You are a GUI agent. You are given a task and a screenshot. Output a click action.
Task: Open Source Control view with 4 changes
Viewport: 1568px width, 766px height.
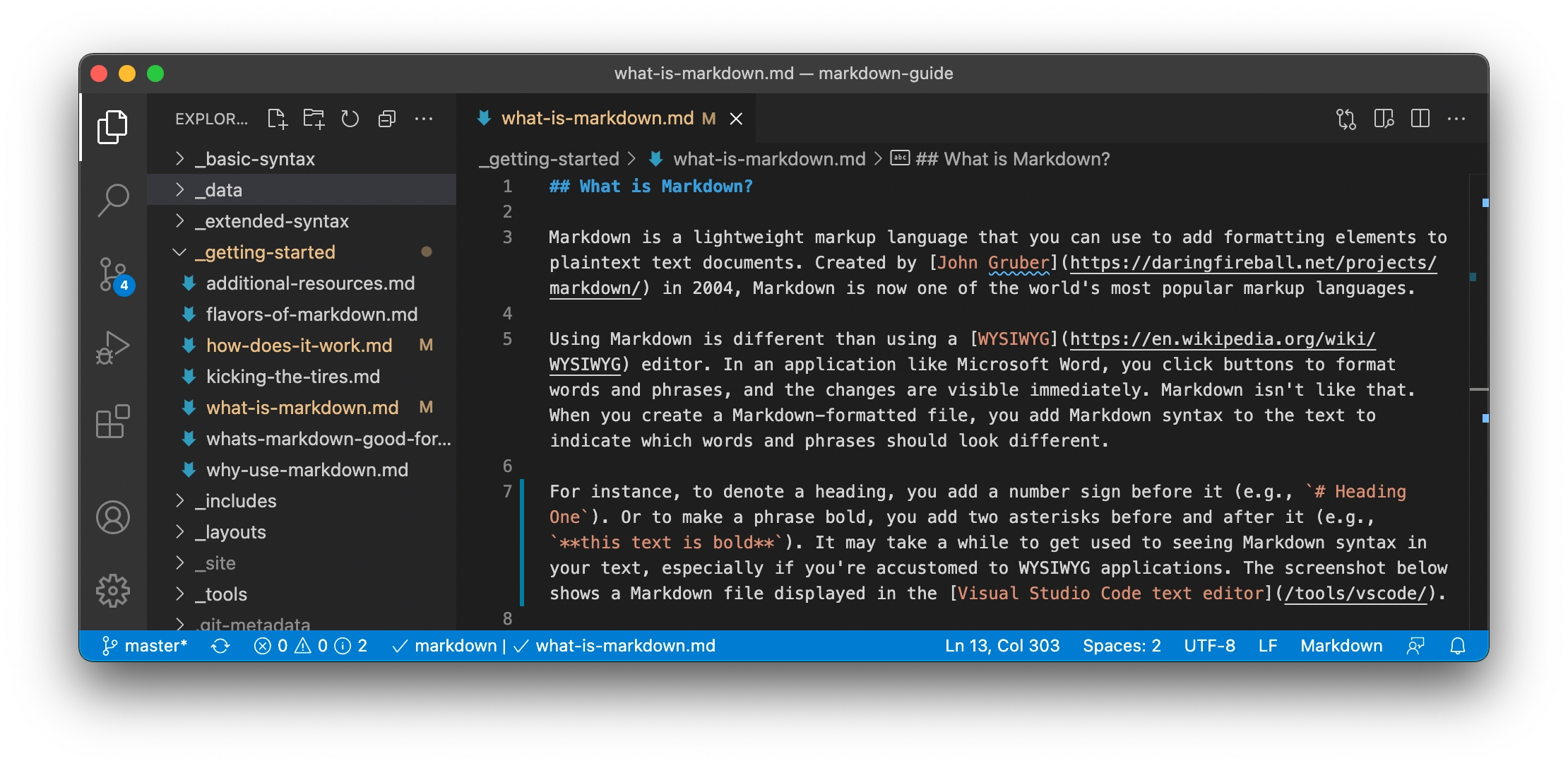click(113, 275)
